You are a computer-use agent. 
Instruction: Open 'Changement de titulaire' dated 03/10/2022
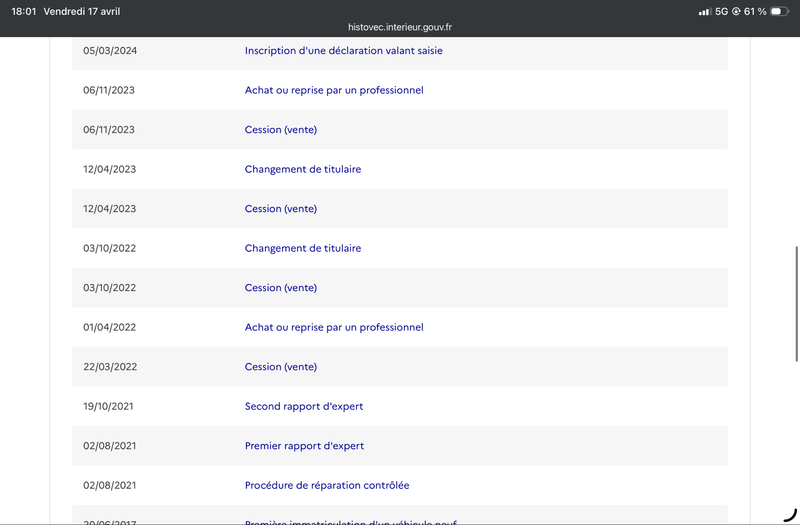click(303, 248)
